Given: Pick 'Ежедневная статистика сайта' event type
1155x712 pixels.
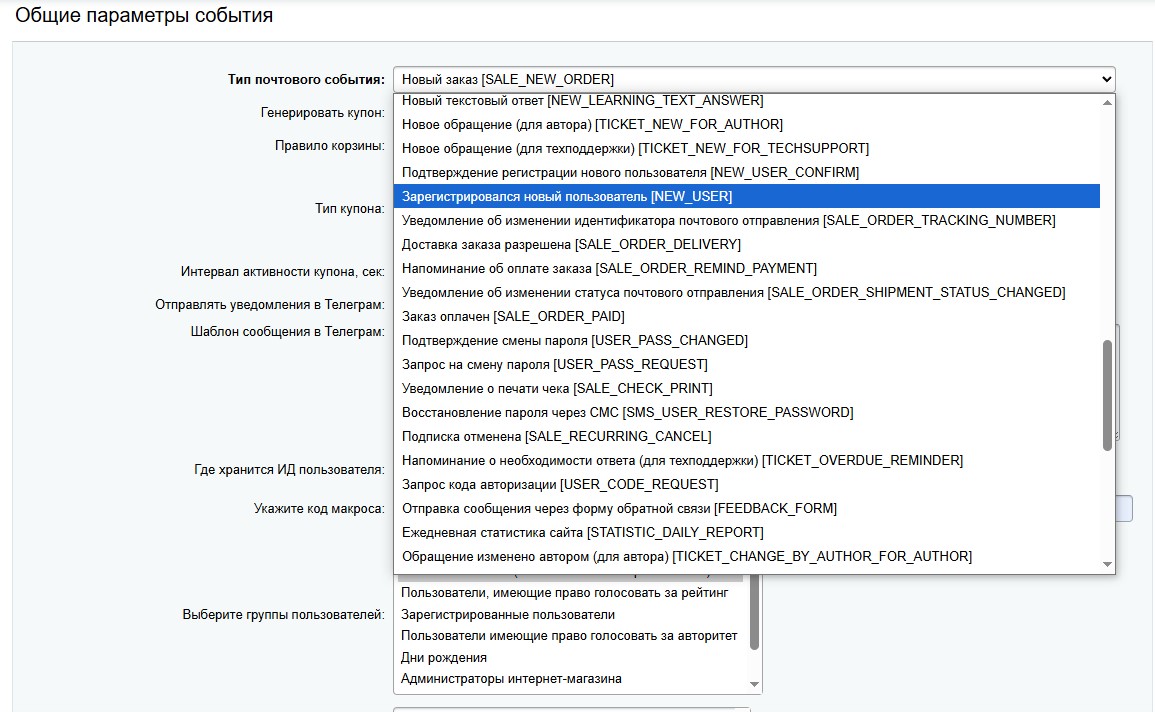Looking at the screenshot, I should tap(582, 532).
